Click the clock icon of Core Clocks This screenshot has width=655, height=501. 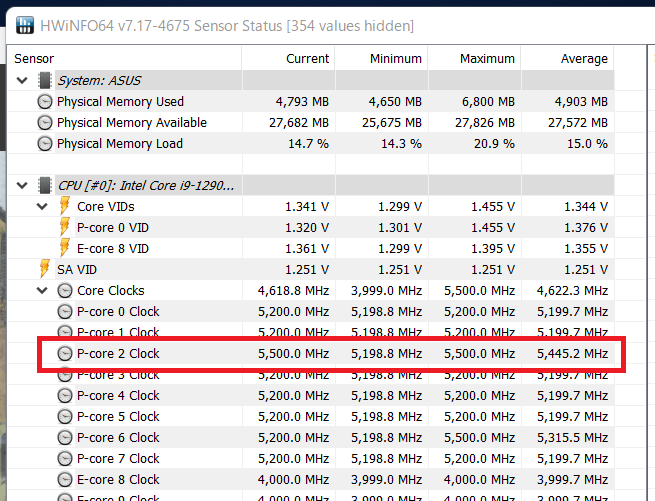coord(65,290)
